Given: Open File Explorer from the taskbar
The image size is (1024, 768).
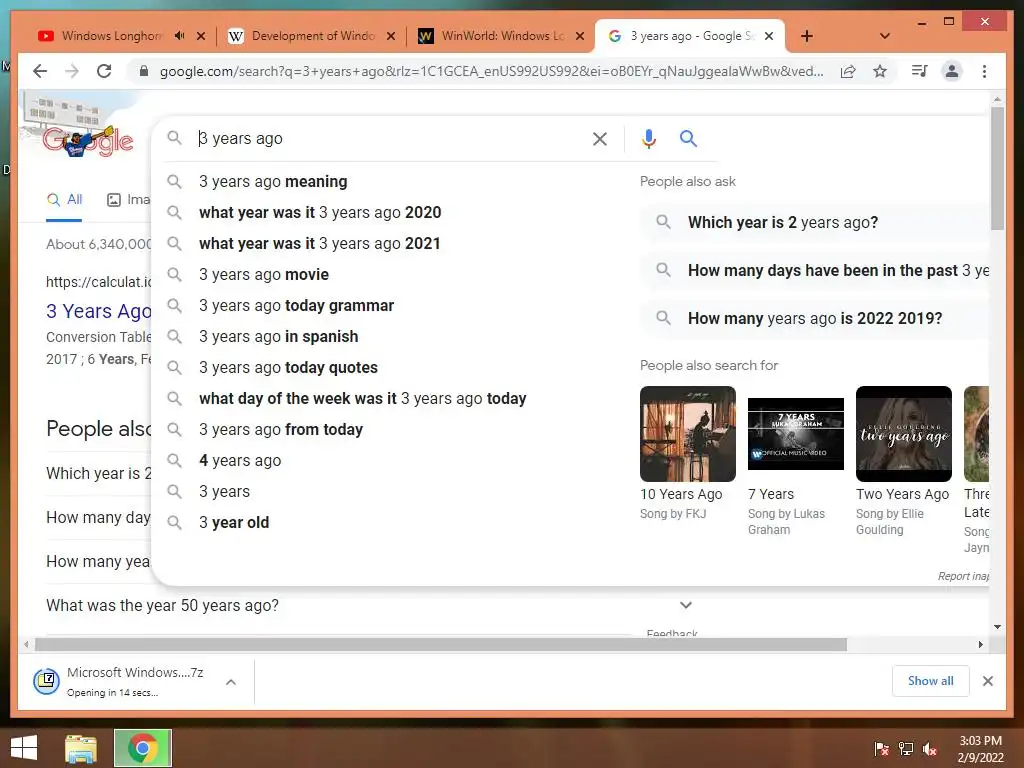Looking at the screenshot, I should click(81, 748).
